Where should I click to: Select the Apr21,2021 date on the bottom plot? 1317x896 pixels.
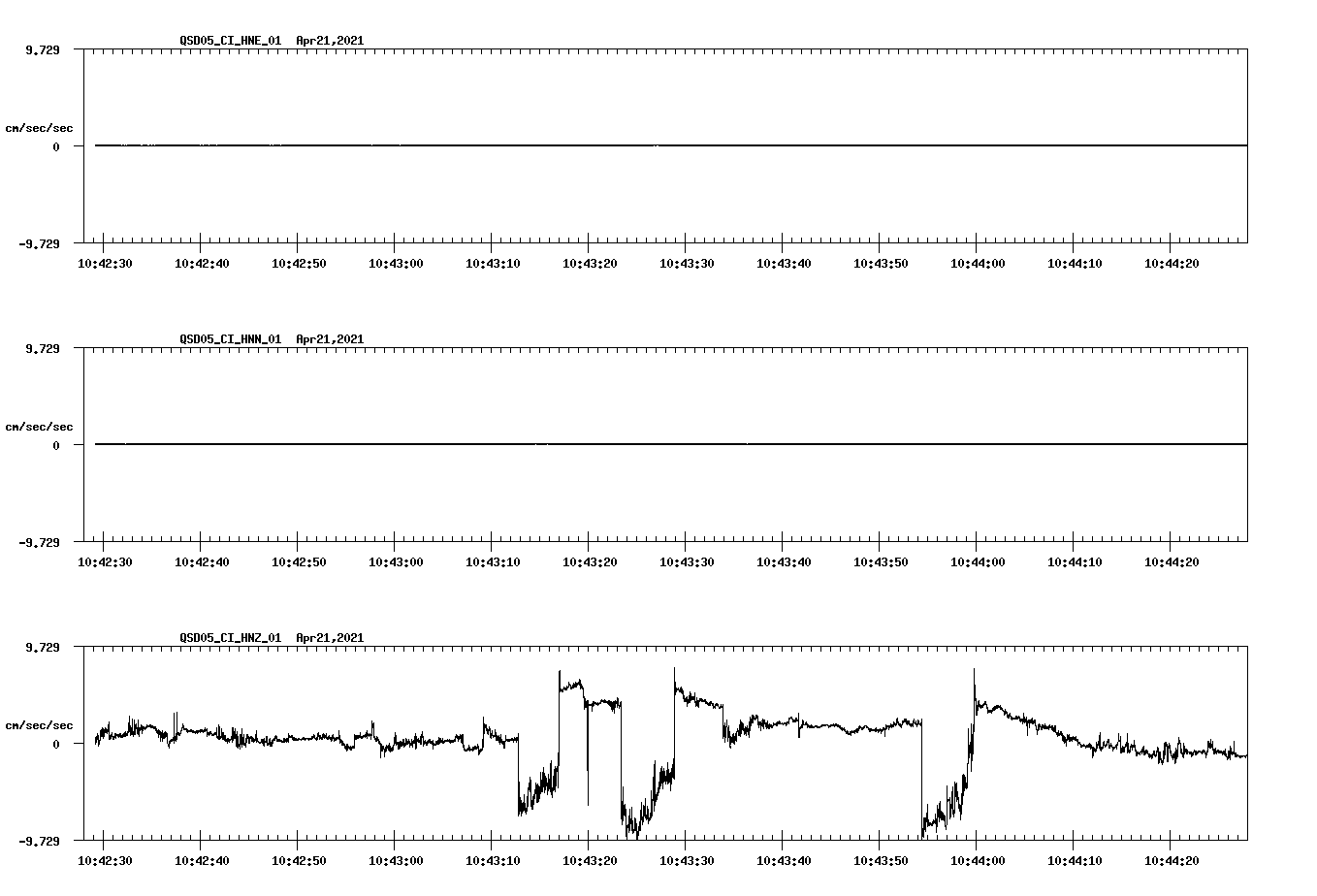[330, 638]
